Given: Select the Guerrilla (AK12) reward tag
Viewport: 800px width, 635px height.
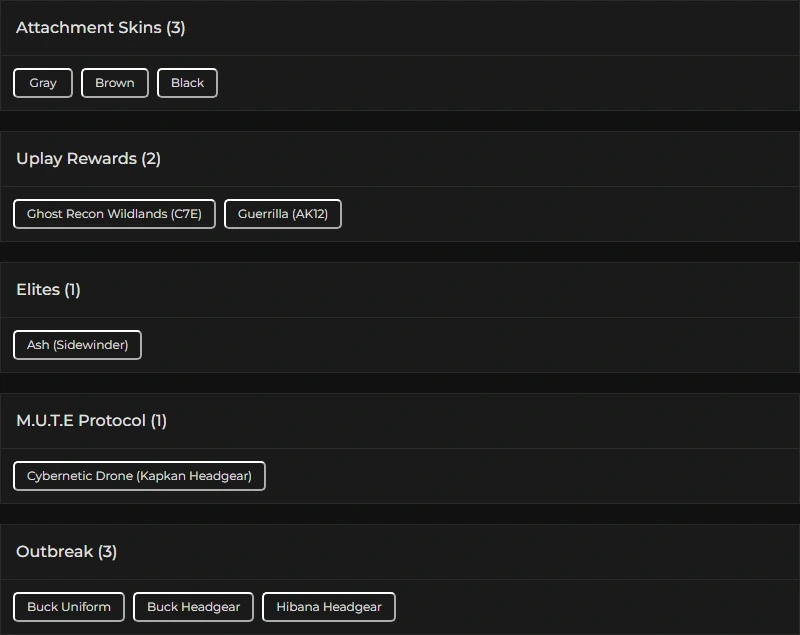Looking at the screenshot, I should click(283, 214).
